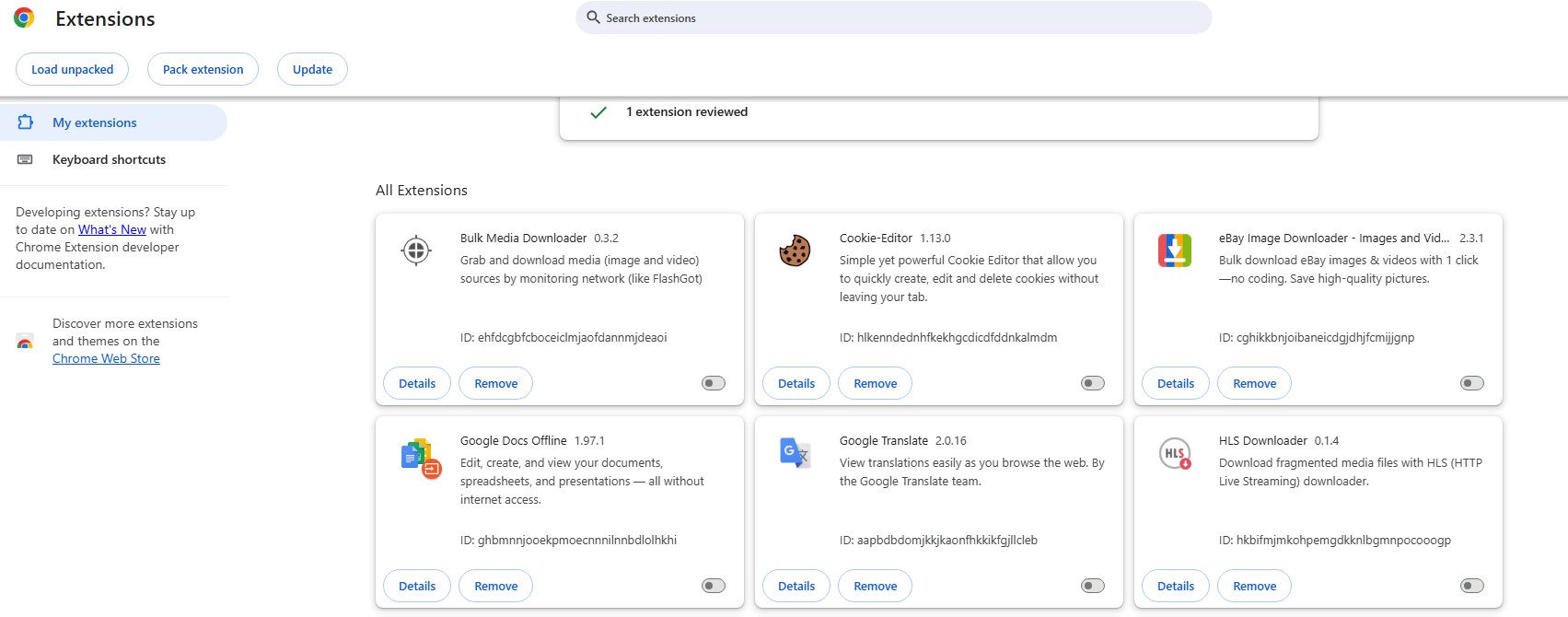View Details of eBay Image Downloader
The height and width of the screenshot is (617, 1568).
point(1176,383)
